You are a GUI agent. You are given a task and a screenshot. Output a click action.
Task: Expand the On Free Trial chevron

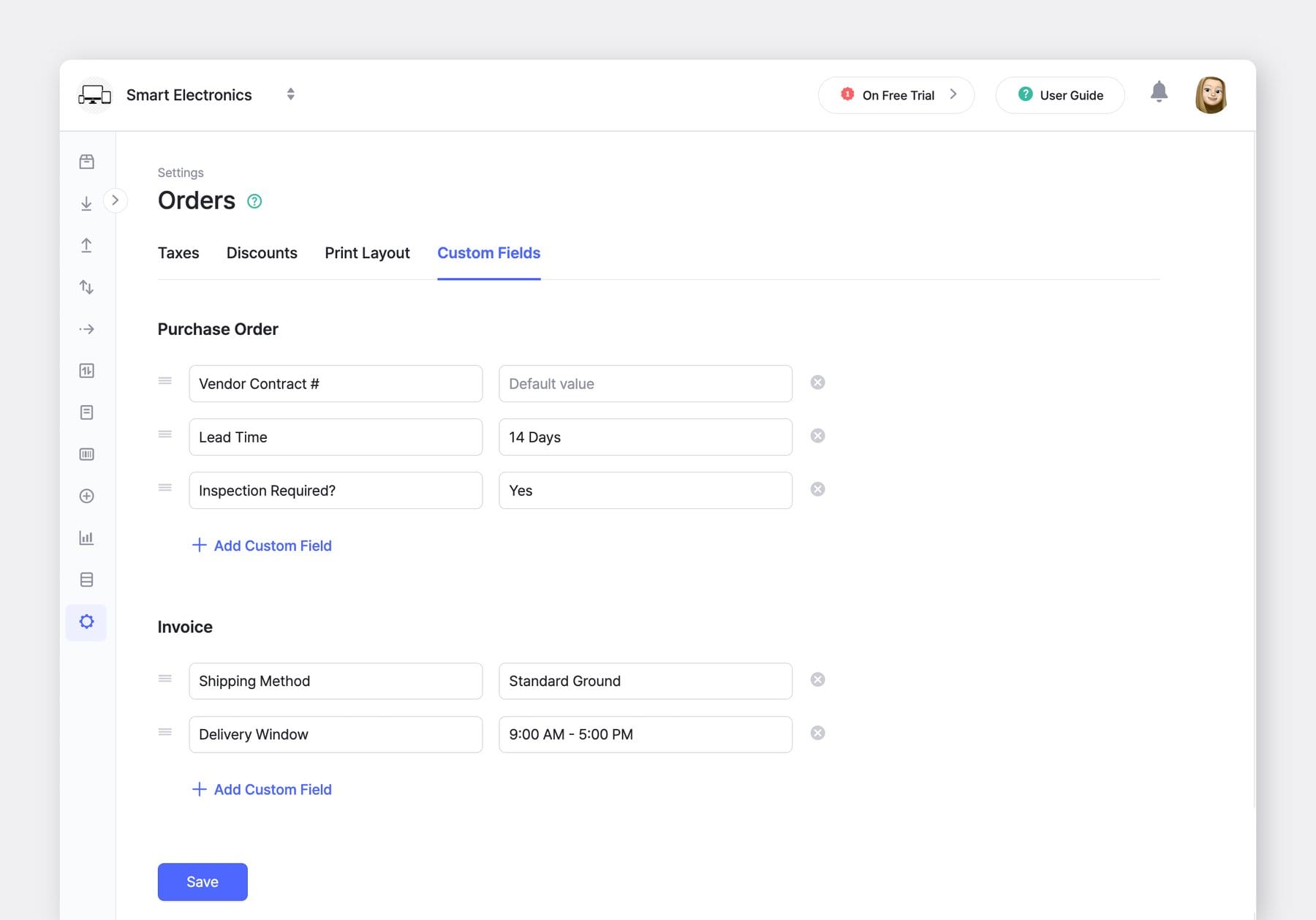[x=953, y=94]
